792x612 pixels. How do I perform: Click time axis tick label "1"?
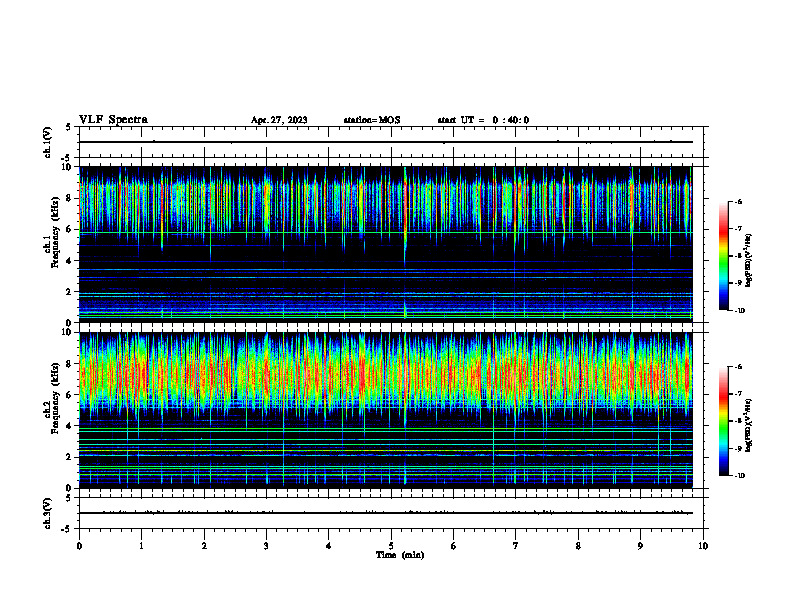pos(141,546)
